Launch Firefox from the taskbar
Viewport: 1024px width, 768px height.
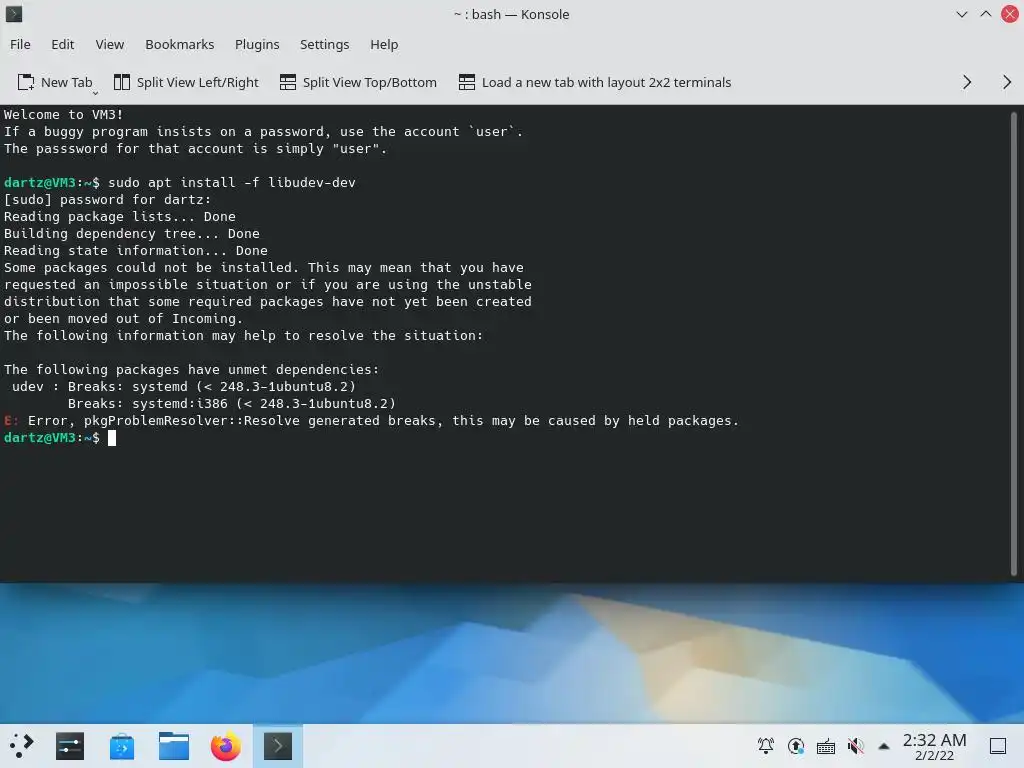coord(225,746)
